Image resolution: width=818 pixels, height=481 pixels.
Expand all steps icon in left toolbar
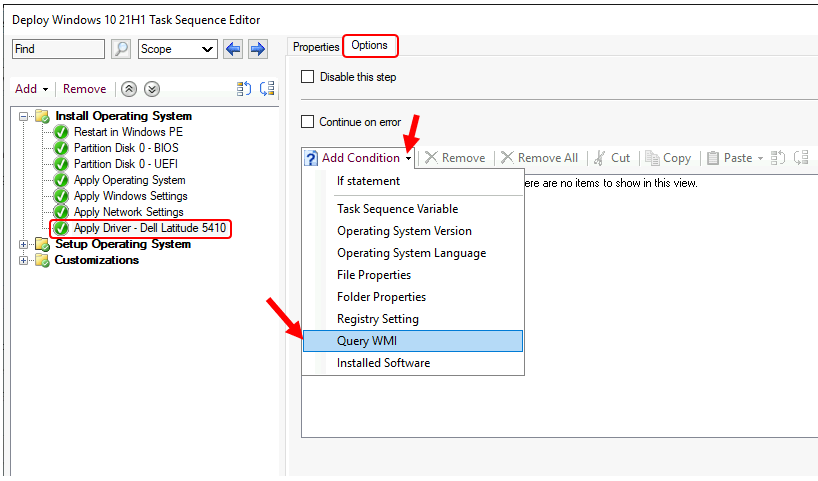pyautogui.click(x=244, y=89)
